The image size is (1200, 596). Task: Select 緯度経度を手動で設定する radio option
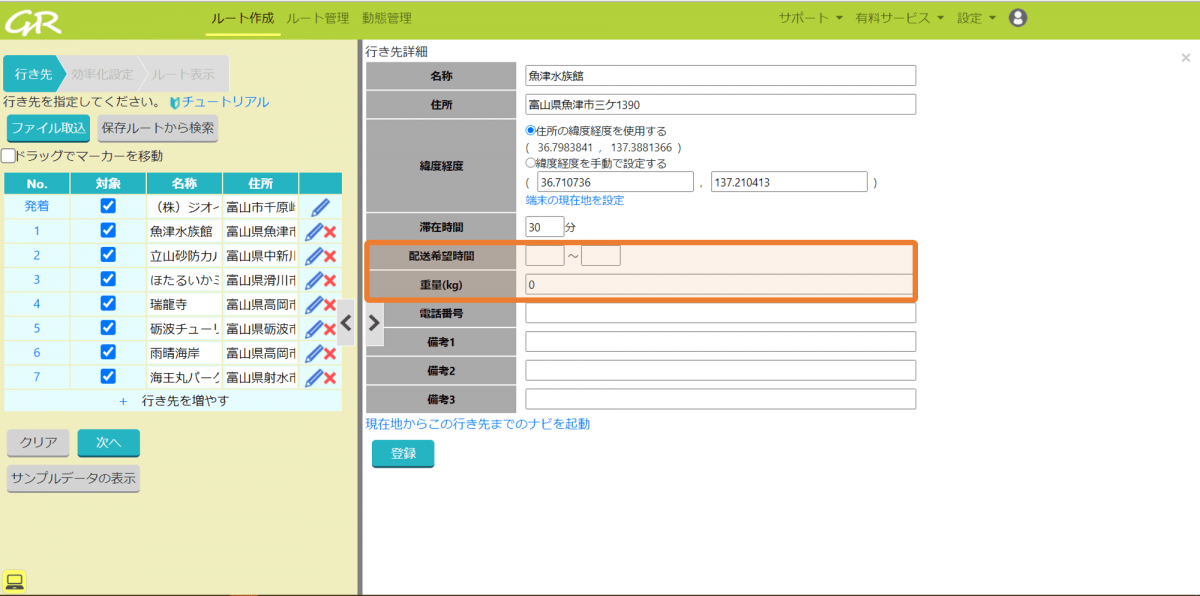531,163
